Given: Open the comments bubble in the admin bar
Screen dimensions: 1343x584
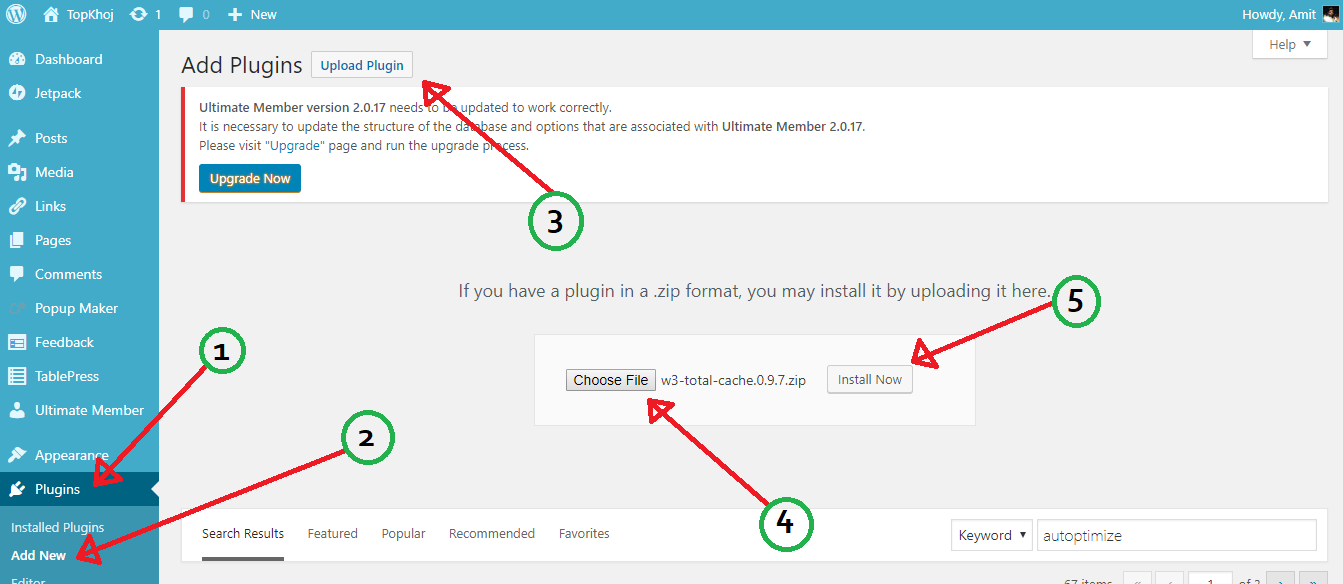Looking at the screenshot, I should pyautogui.click(x=186, y=15).
